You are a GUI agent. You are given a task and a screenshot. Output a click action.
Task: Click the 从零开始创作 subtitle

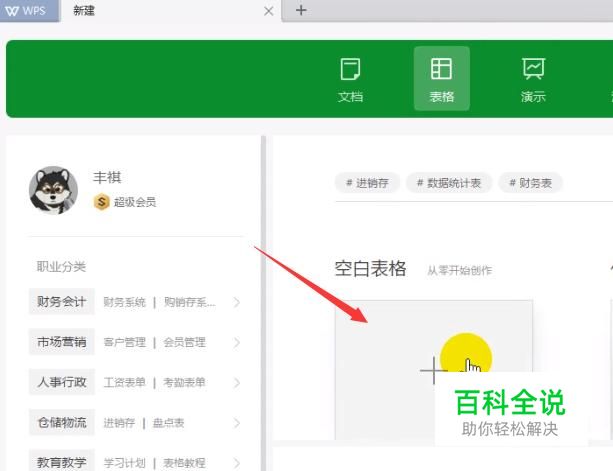pyautogui.click(x=459, y=270)
